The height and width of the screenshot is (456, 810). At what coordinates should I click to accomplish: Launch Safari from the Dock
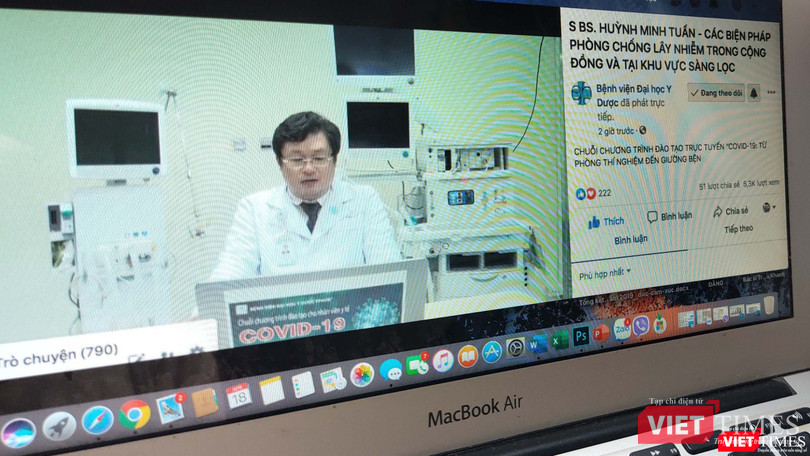(97, 419)
